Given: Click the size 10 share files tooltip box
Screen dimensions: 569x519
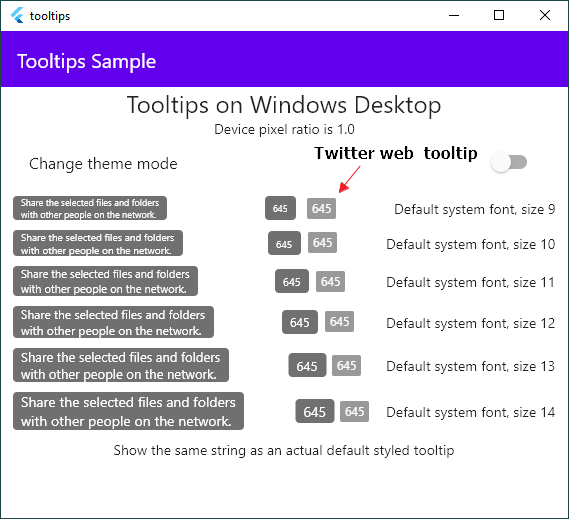Looking at the screenshot, I should (x=98, y=243).
